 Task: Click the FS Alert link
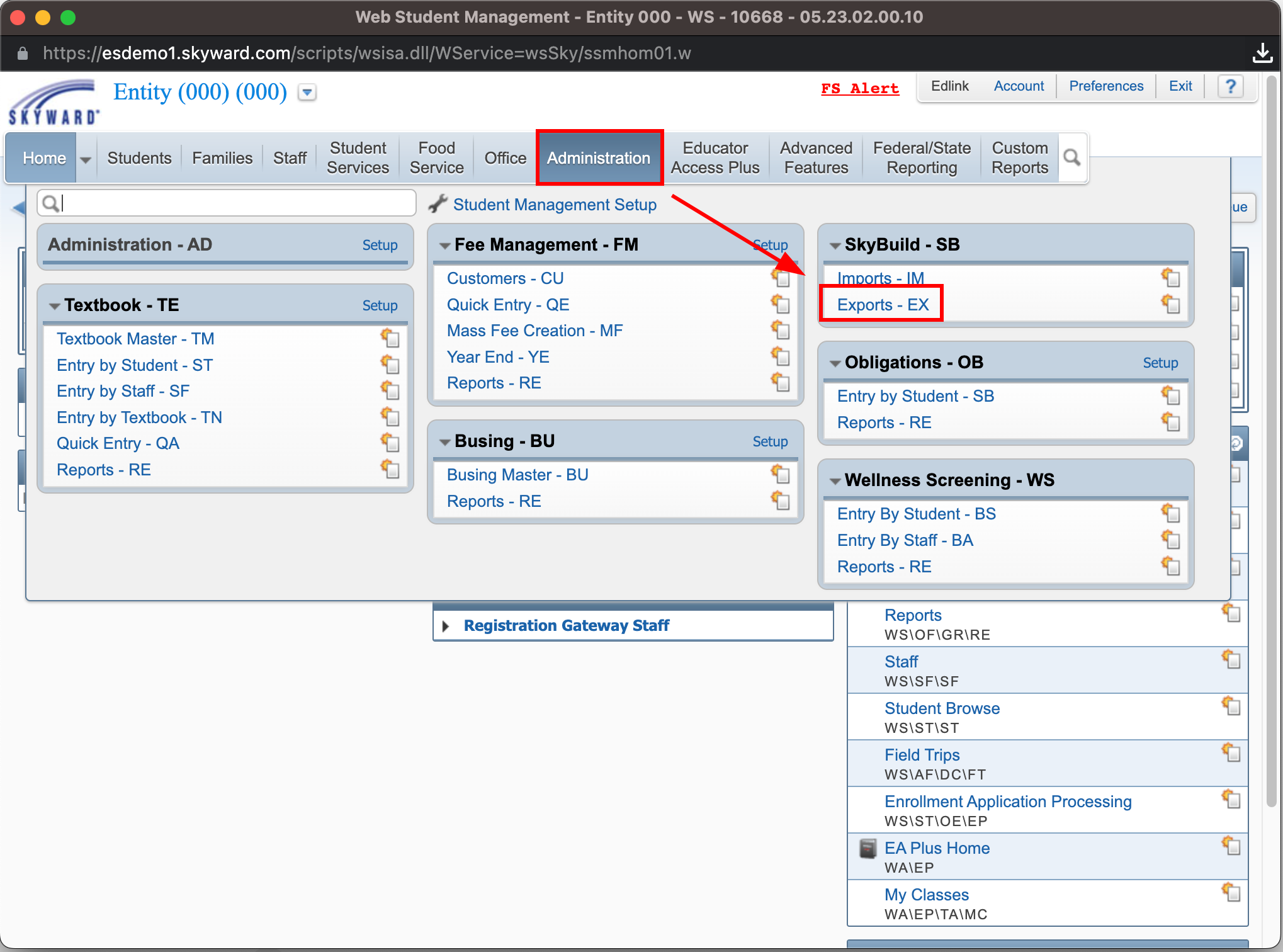[x=860, y=88]
